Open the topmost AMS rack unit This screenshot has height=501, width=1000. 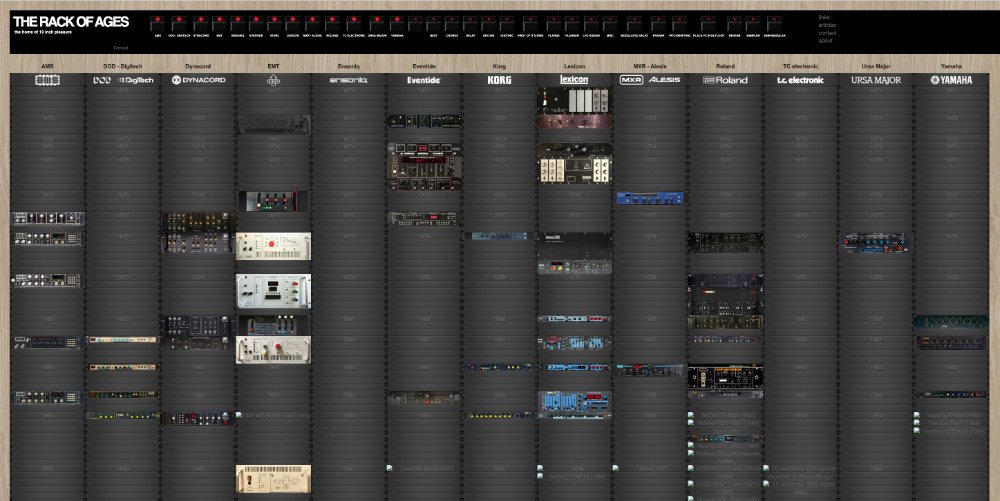(48, 219)
